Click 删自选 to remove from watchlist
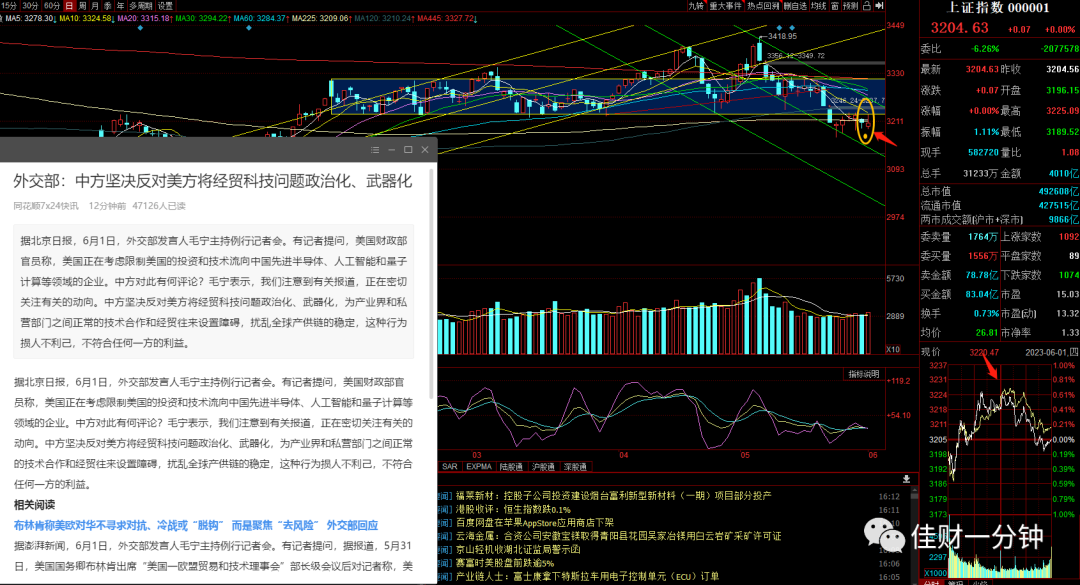1080x585 pixels. [795, 6]
